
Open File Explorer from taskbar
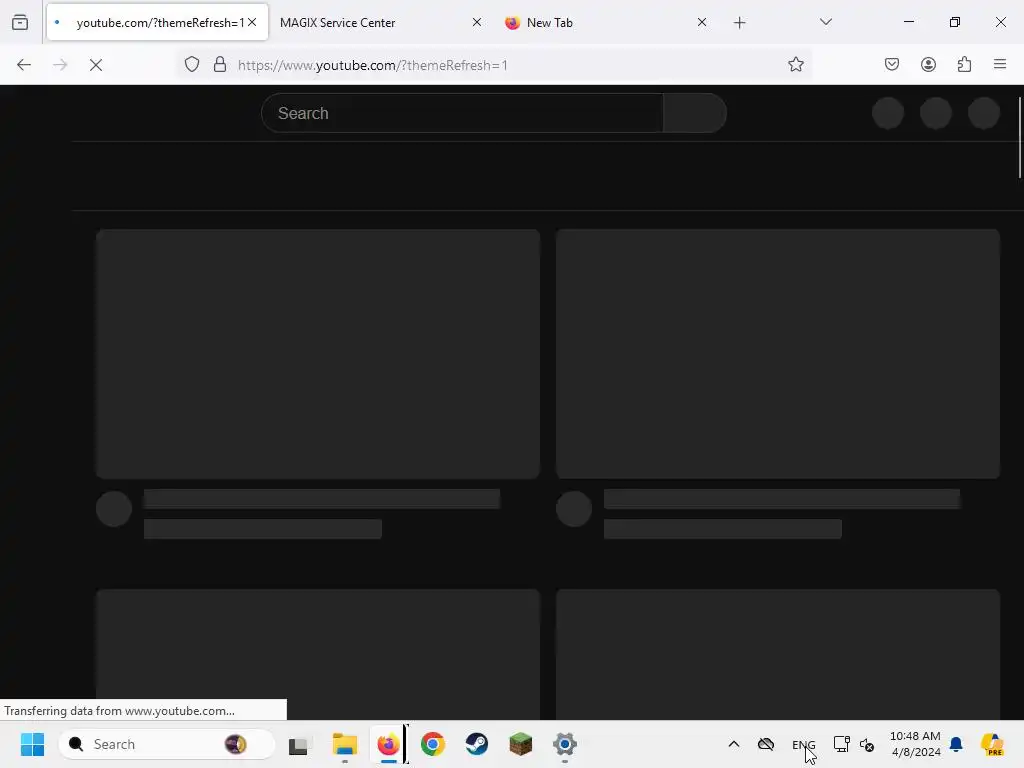(345, 744)
